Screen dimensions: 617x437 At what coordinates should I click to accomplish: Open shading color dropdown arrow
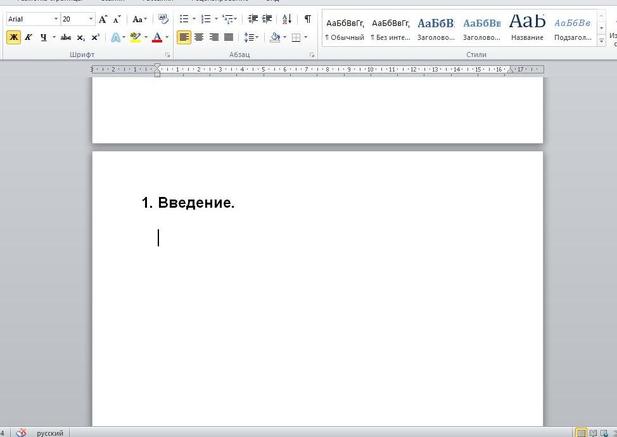(284, 37)
